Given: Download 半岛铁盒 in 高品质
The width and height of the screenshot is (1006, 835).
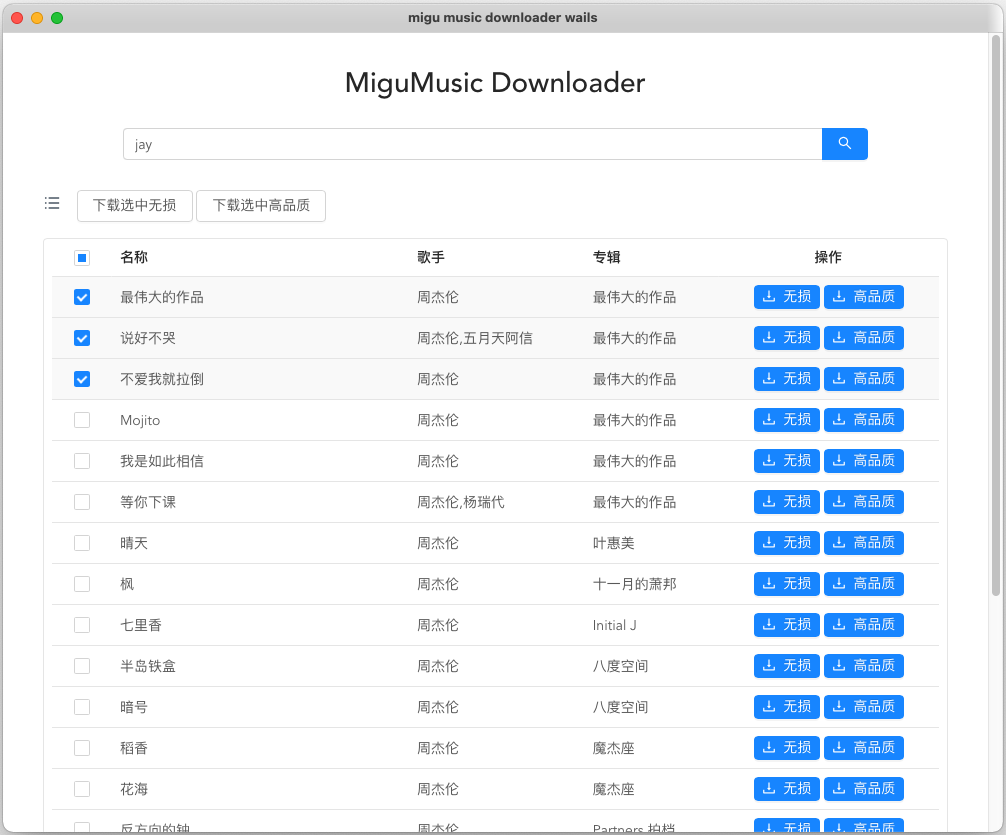Looking at the screenshot, I should (864, 666).
